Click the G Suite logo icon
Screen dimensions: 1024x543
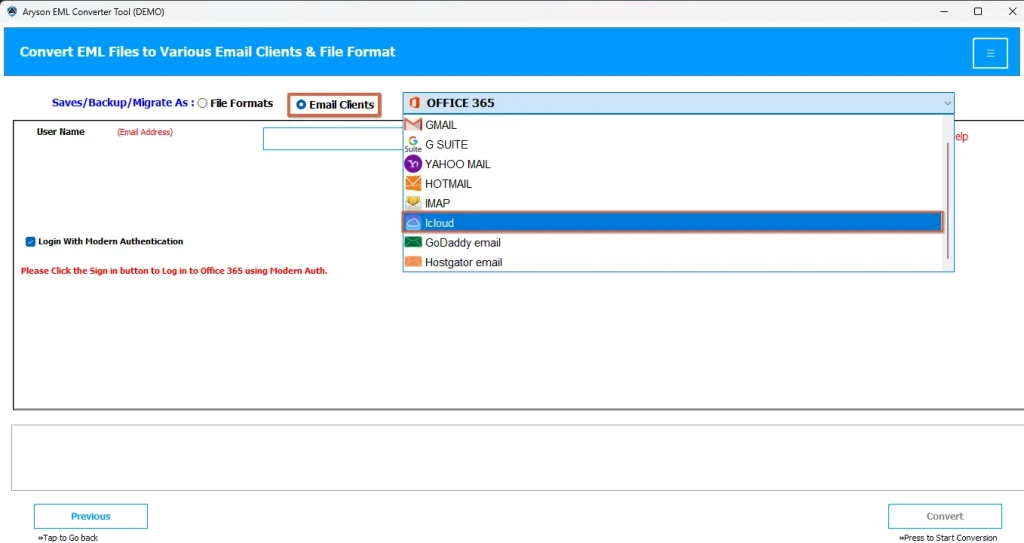click(413, 144)
